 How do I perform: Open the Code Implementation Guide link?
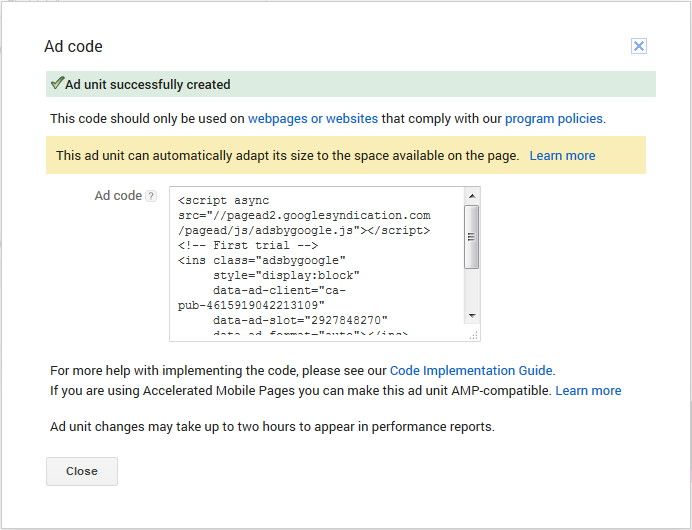[x=471, y=371]
